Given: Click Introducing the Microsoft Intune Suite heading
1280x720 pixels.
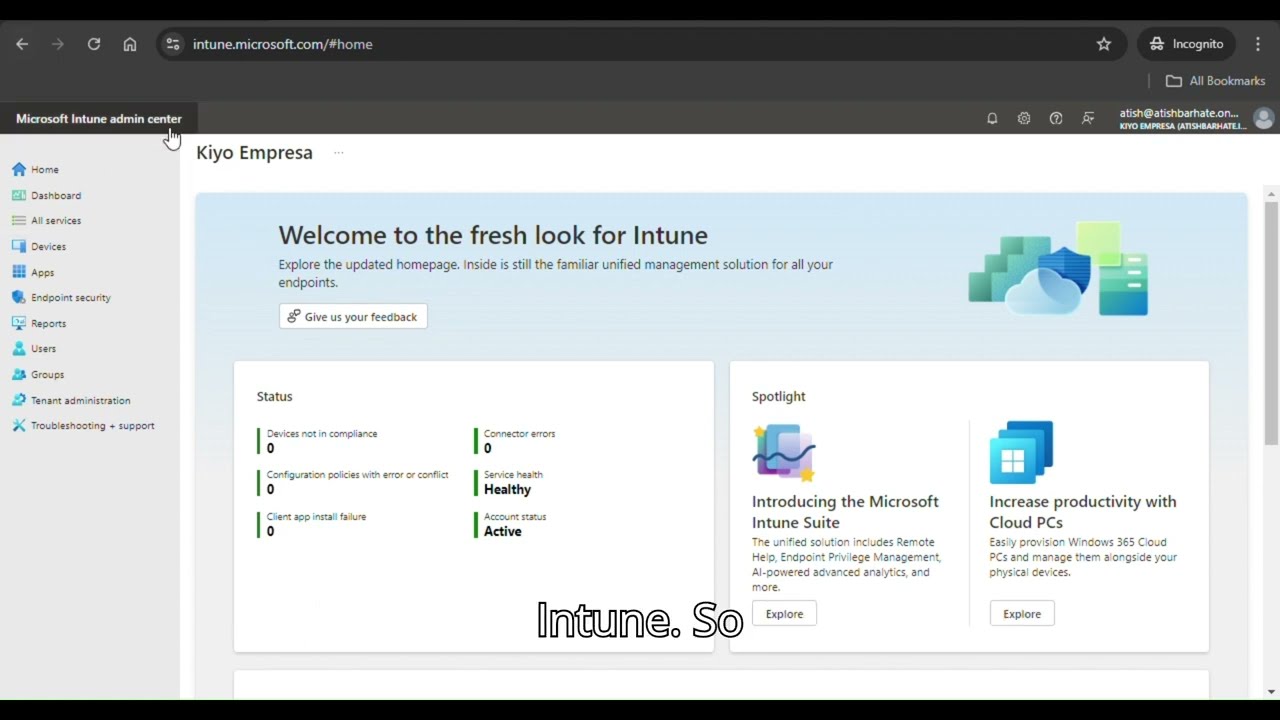Looking at the screenshot, I should pos(846,512).
